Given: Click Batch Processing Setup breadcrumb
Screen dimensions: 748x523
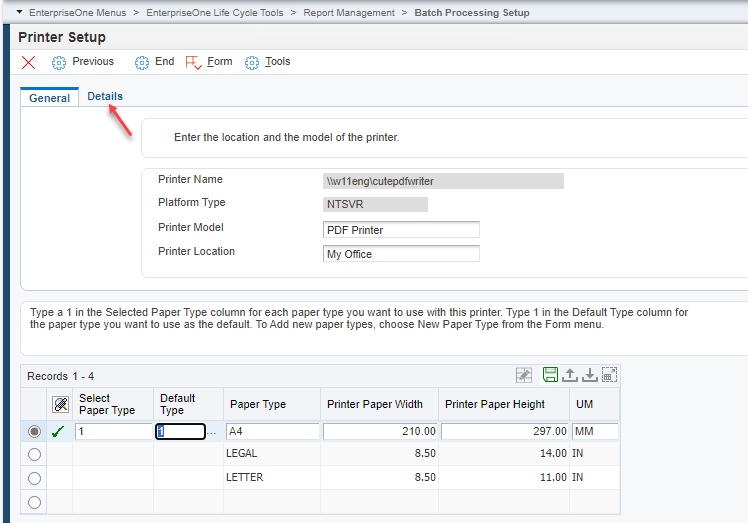Looking at the screenshot, I should pos(472,13).
